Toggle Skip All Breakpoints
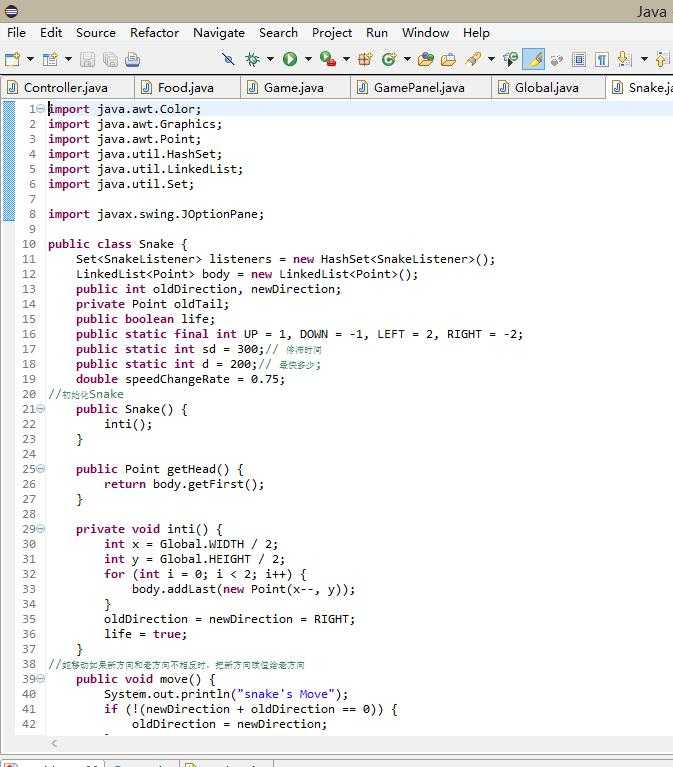 pyautogui.click(x=227, y=59)
